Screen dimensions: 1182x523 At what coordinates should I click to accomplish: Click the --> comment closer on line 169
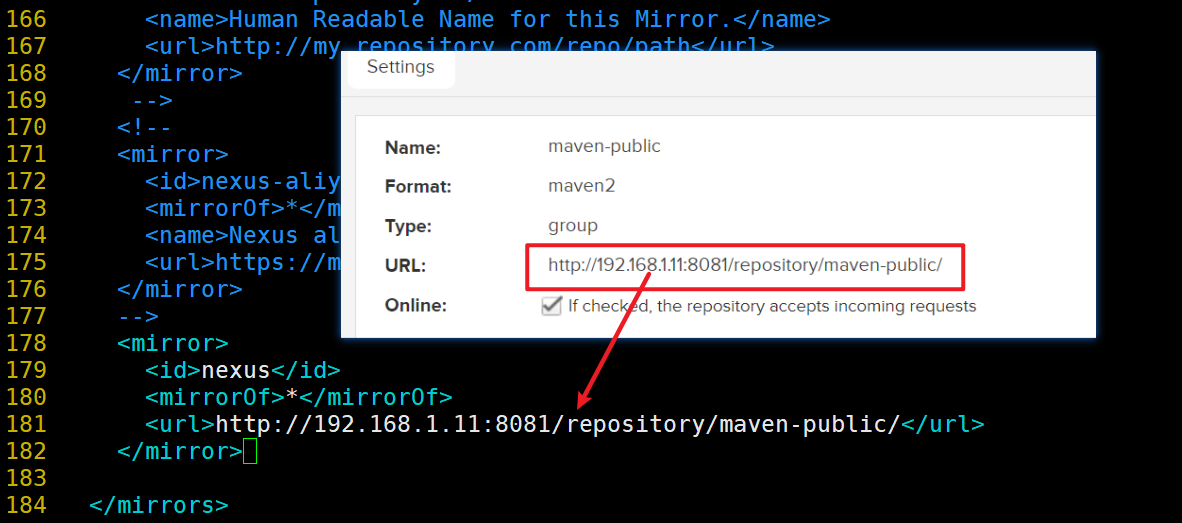[152, 99]
